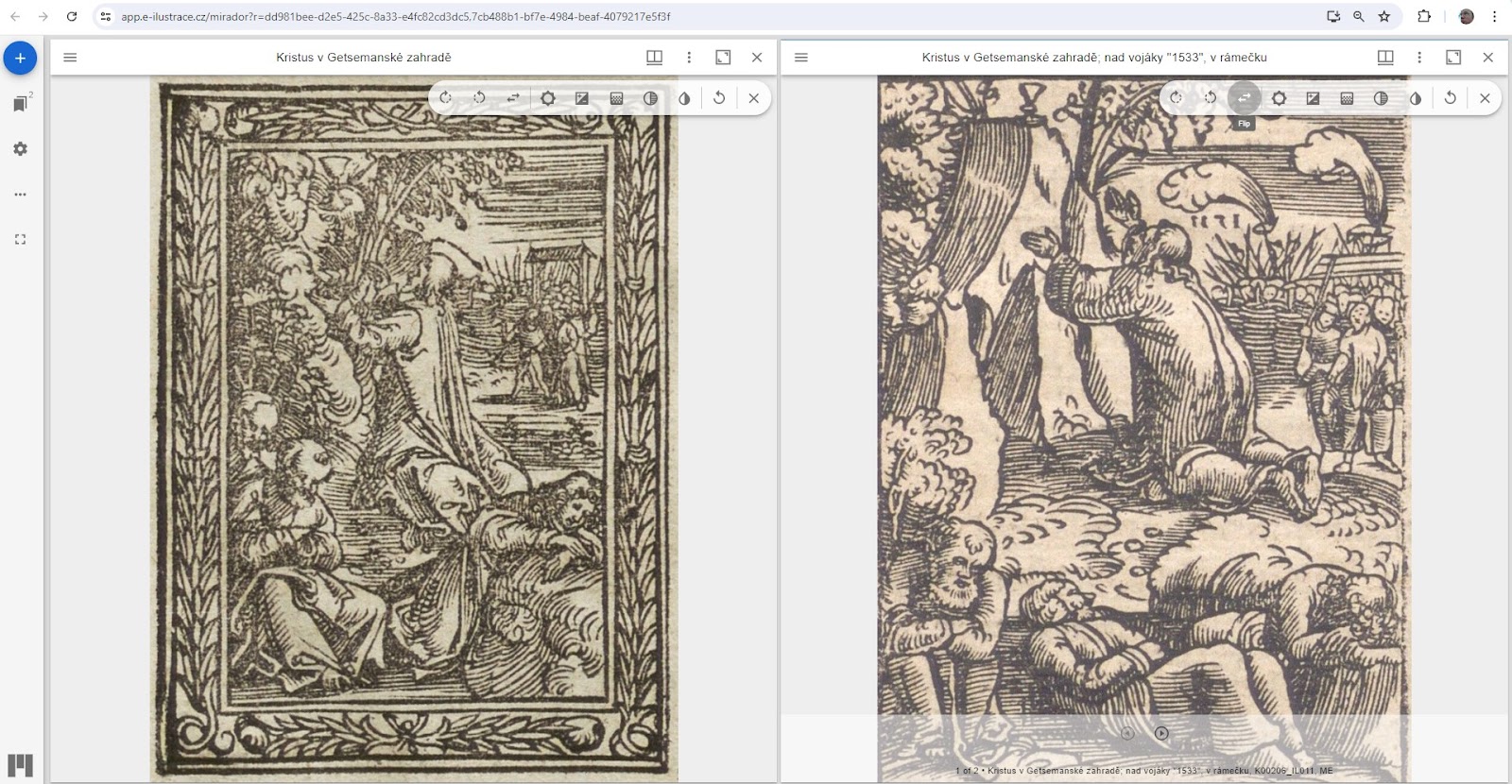Toggle the right window's sidebar hamburger menu
1512x784 pixels.
[x=801, y=58]
